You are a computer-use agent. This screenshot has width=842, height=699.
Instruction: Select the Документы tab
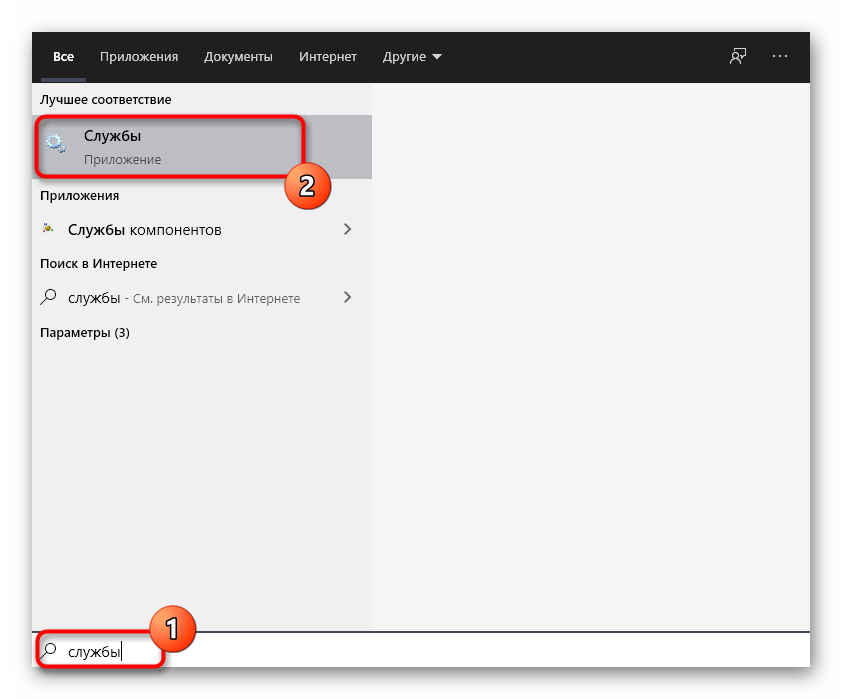click(x=238, y=57)
